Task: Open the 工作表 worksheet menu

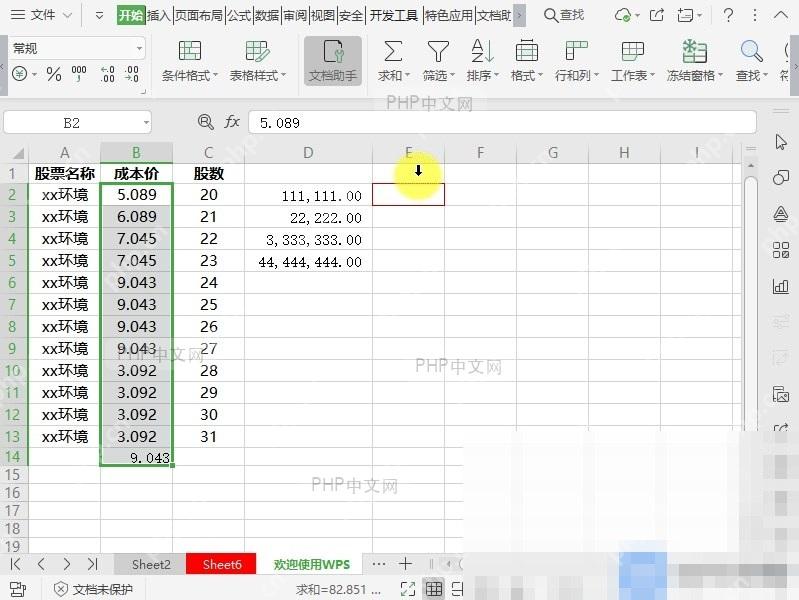Action: click(632, 61)
